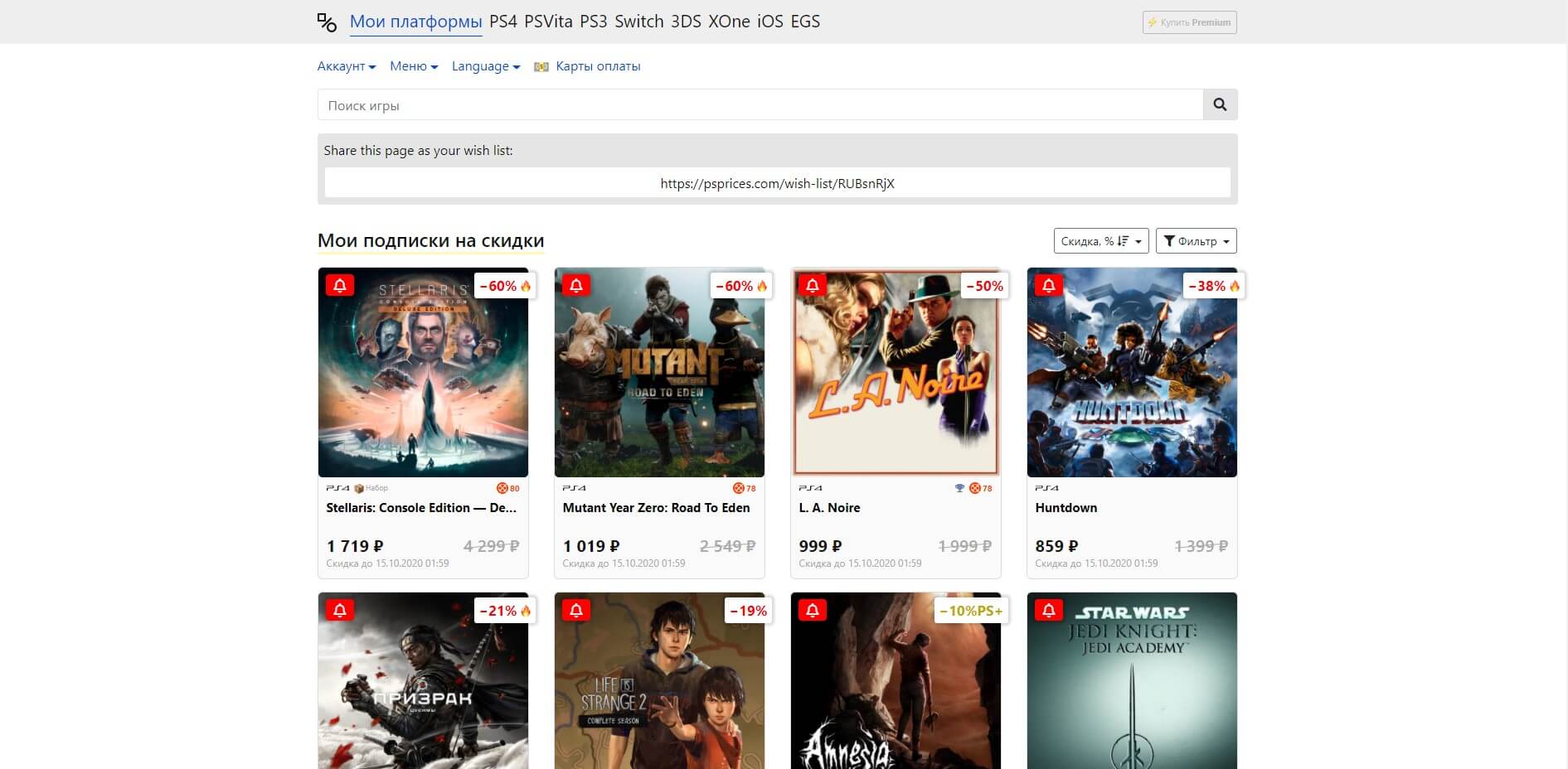Click the Mutant Year Zero cover thumbnail

659,372
